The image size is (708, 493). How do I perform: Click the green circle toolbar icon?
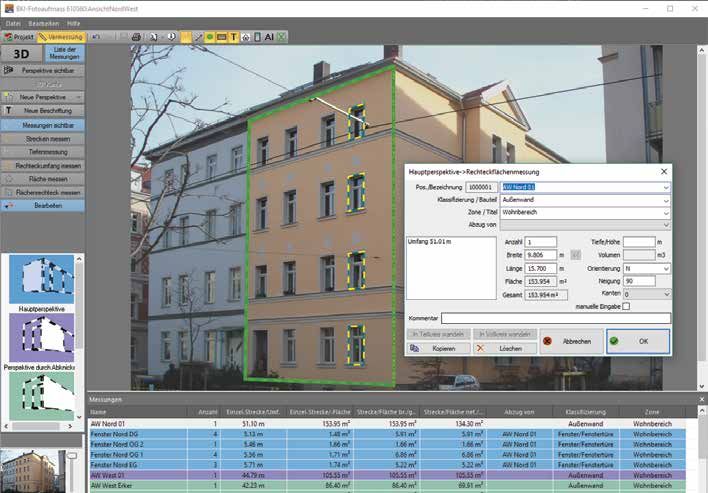click(x=210, y=37)
